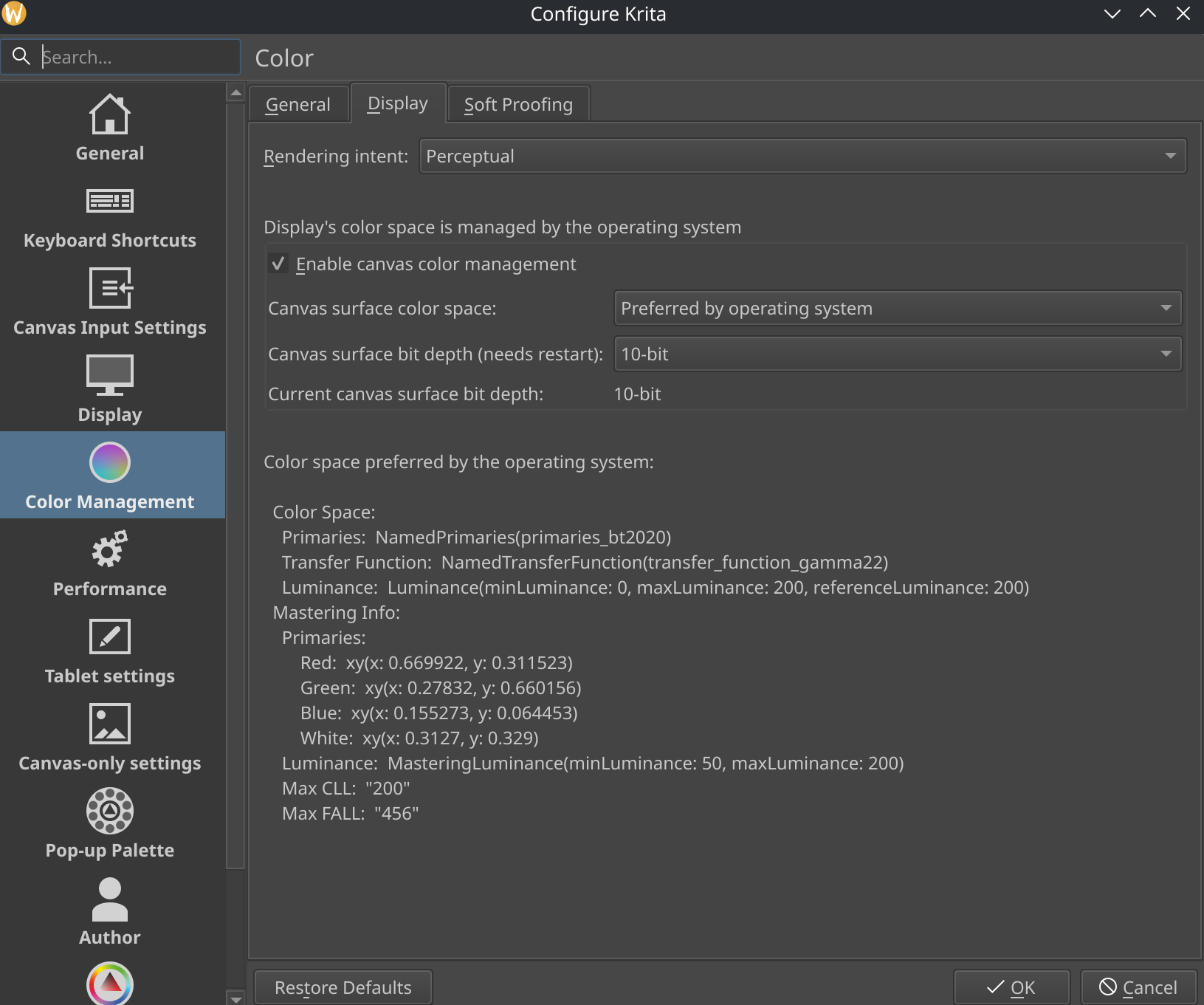Viewport: 1204px width, 1005px height.
Task: Open Canvas surface bit depth dropdown
Action: (x=898, y=354)
